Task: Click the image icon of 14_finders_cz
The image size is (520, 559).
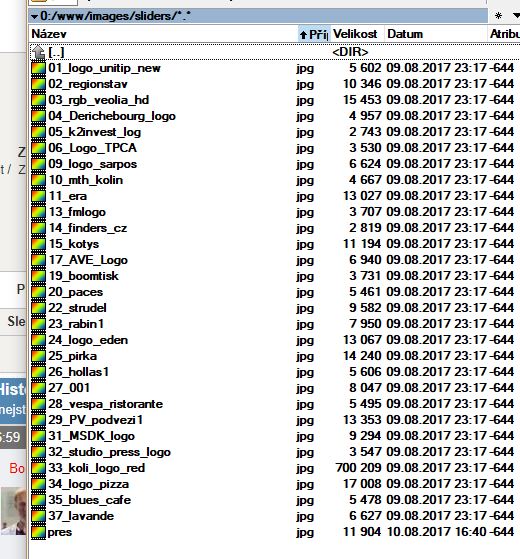Action: [38, 228]
